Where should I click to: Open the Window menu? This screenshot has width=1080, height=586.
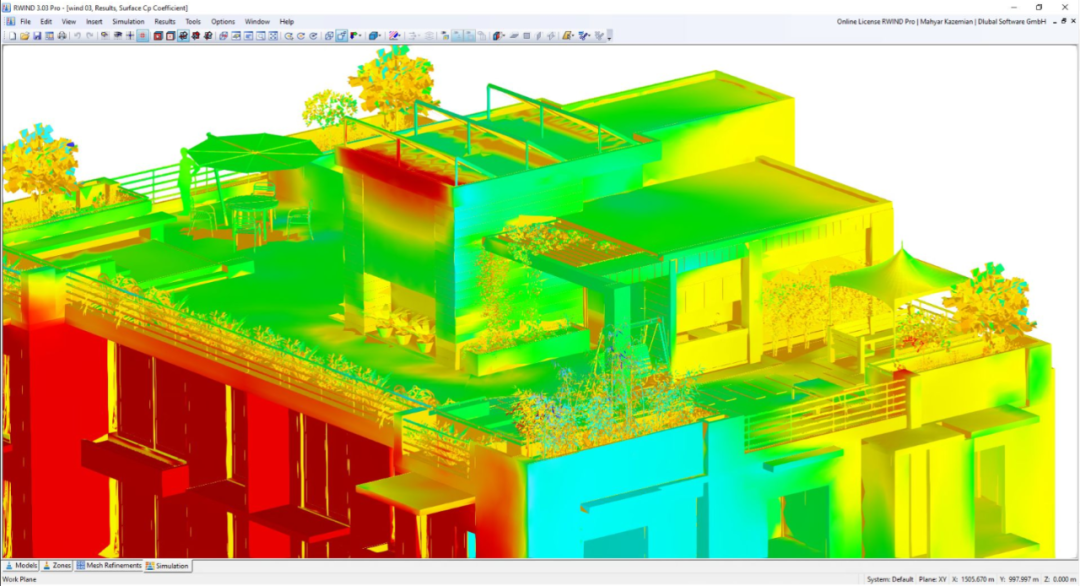257,22
